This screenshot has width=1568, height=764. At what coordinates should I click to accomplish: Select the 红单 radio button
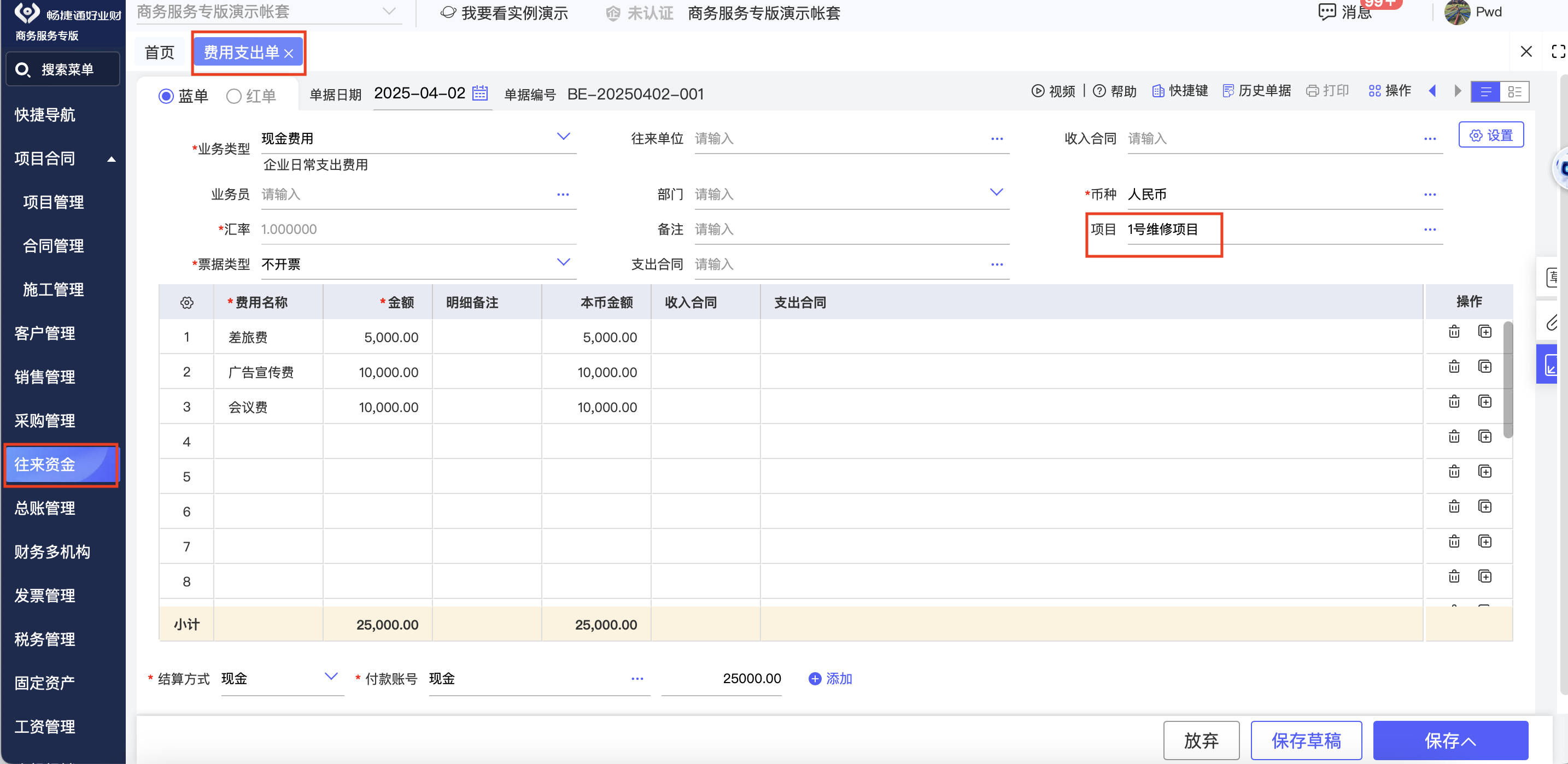point(234,96)
